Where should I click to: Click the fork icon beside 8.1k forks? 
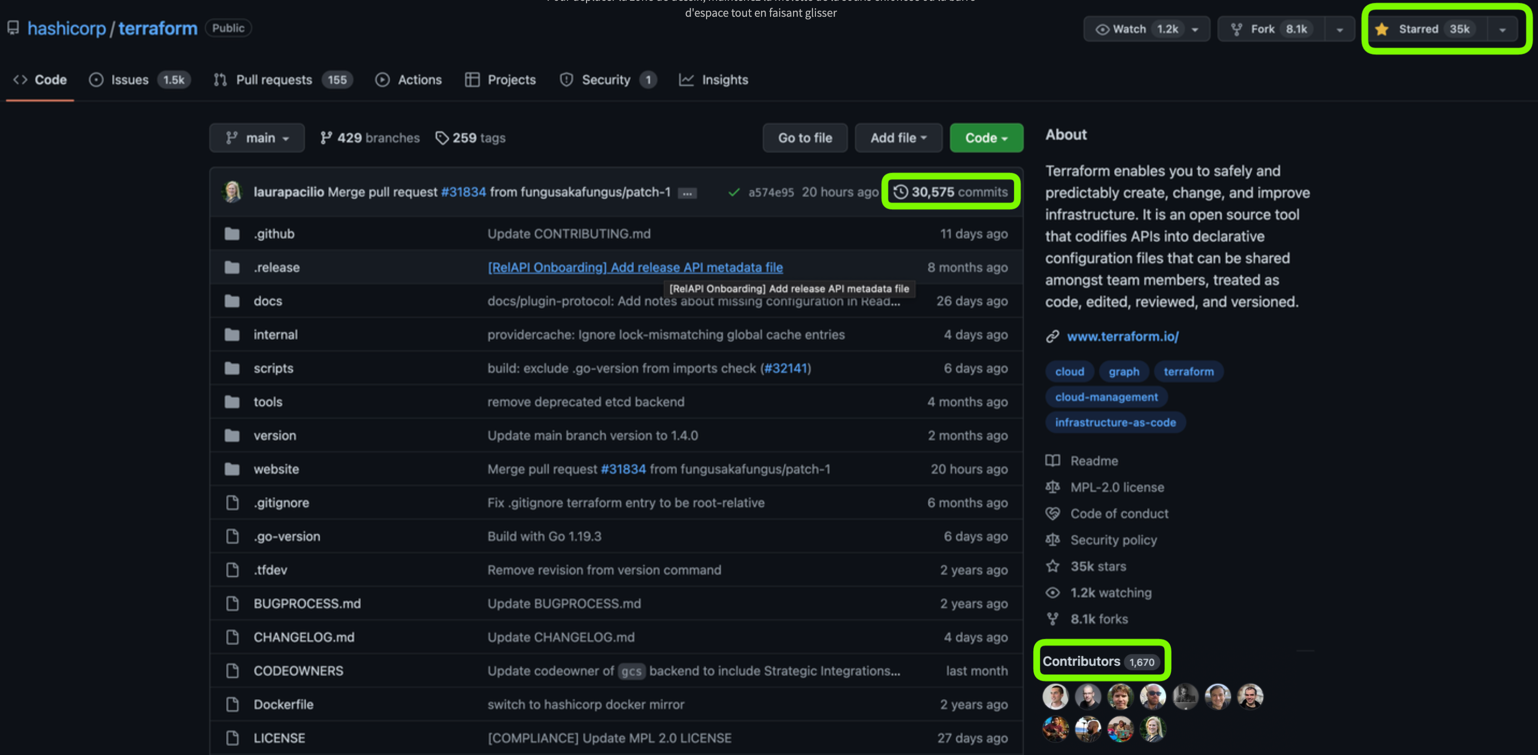1052,619
